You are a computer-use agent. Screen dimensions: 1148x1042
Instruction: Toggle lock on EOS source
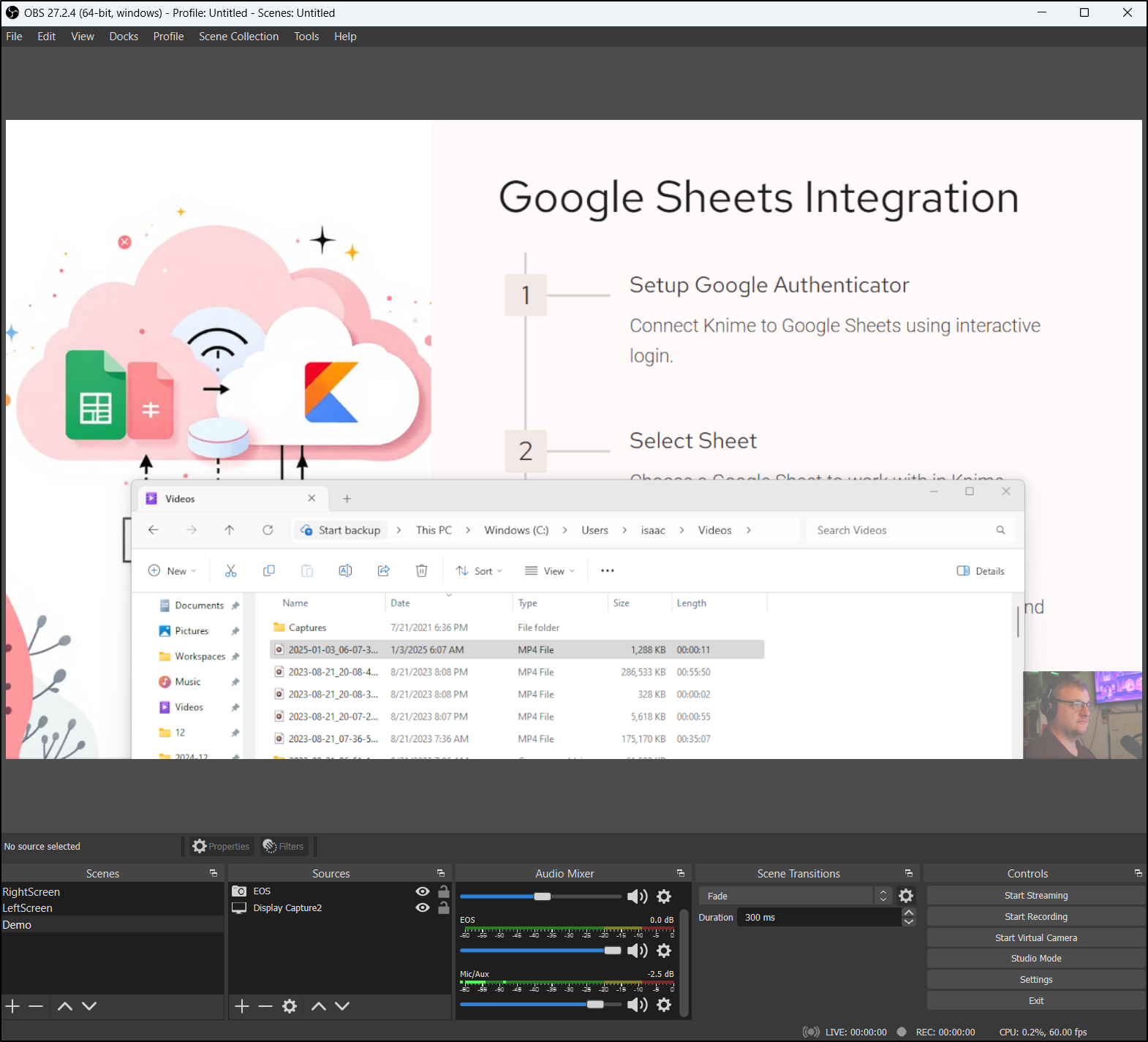tap(444, 891)
